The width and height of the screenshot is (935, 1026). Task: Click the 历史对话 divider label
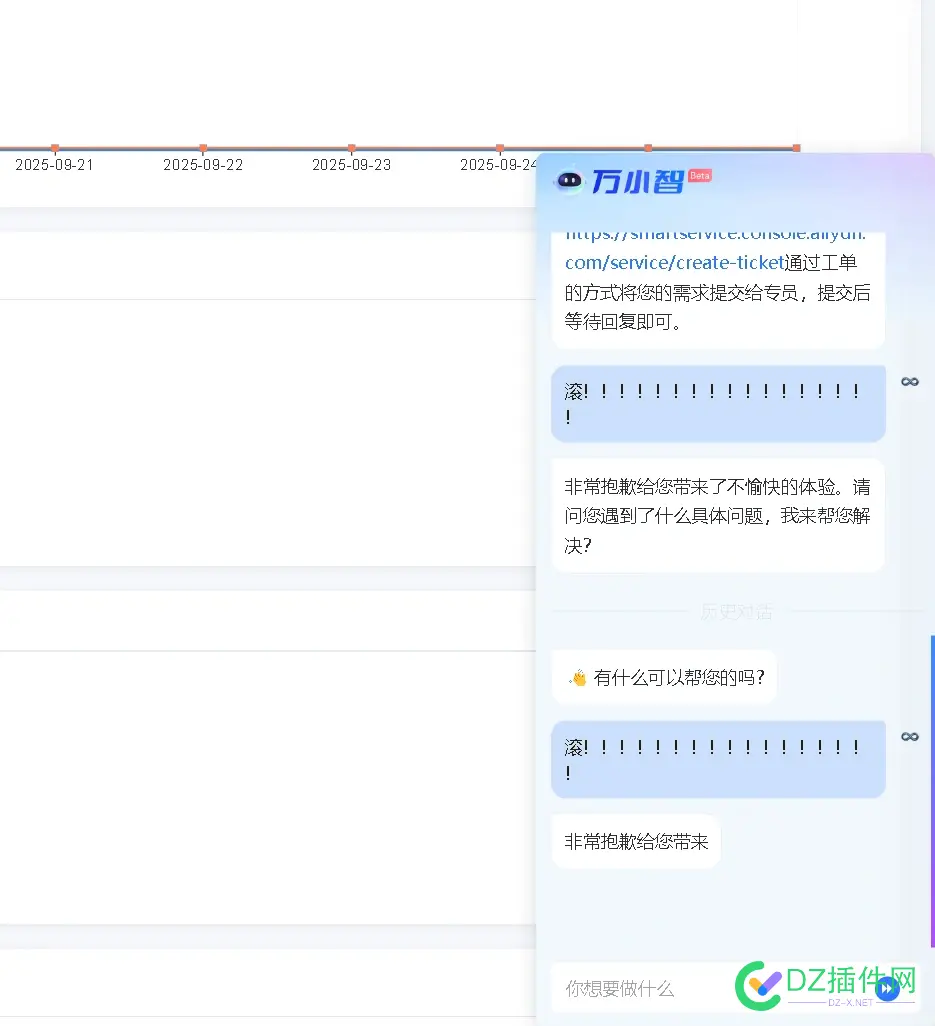click(736, 612)
